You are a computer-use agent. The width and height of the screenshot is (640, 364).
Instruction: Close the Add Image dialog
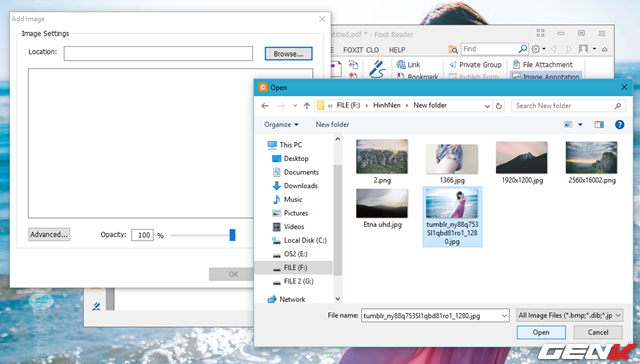coord(322,19)
